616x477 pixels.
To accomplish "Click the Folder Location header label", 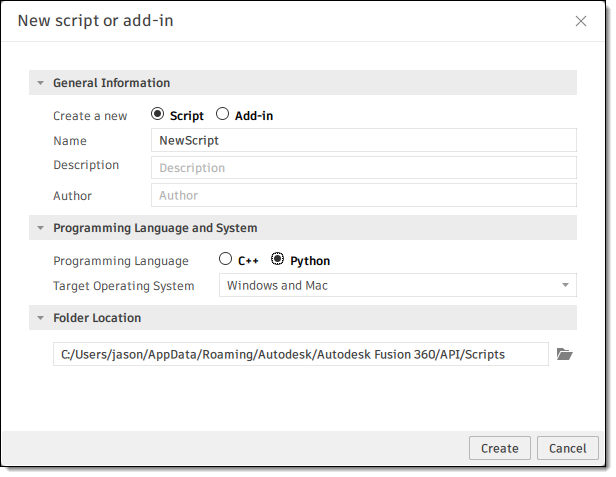I will point(97,318).
